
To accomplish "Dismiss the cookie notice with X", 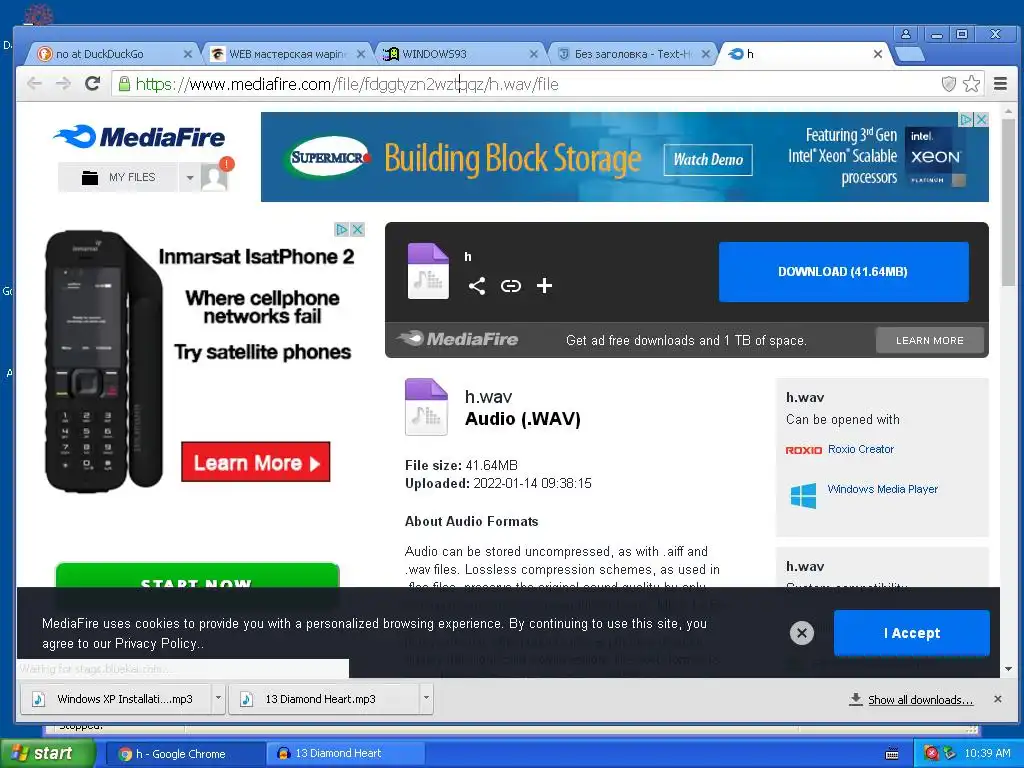I will pos(802,632).
